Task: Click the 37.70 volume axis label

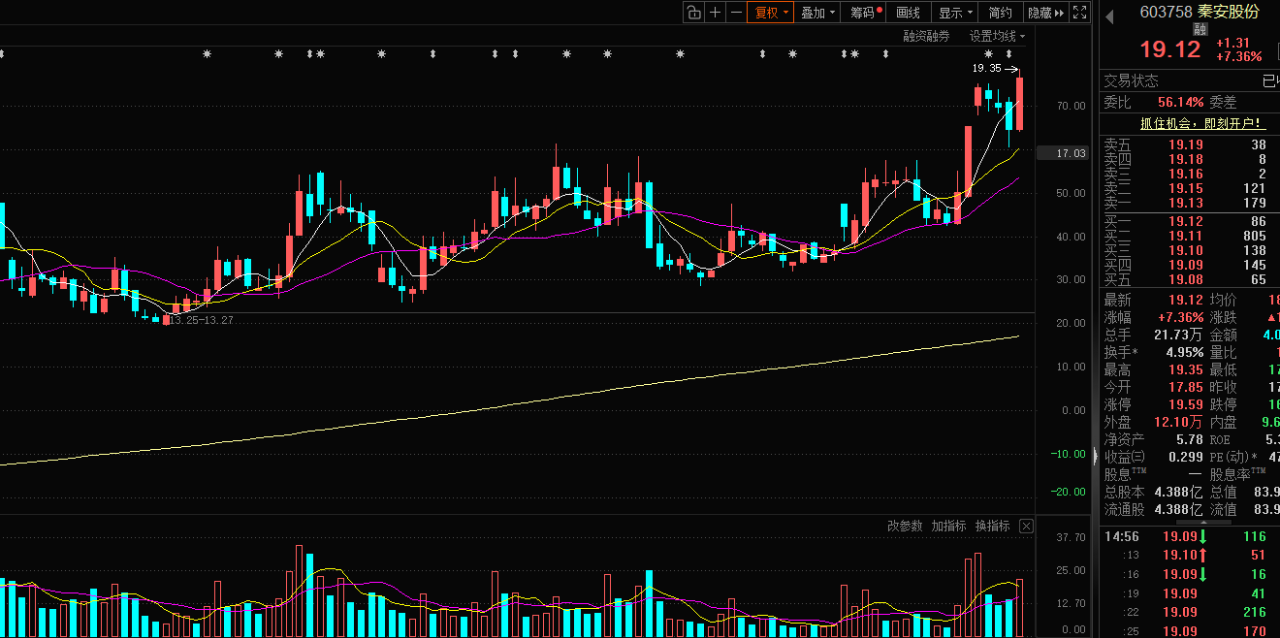Action: tap(1071, 537)
